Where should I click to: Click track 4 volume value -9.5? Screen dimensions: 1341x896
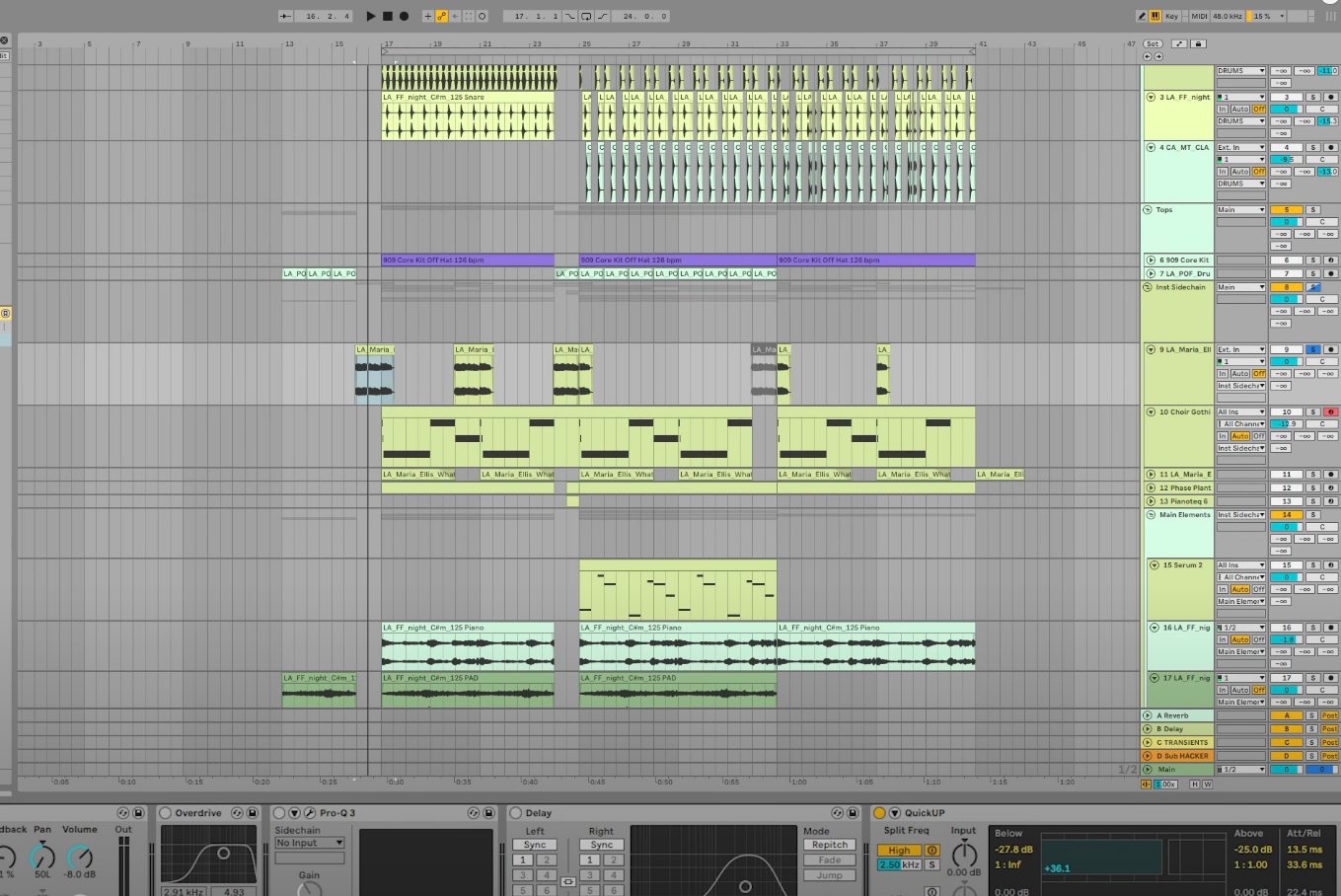click(1287, 160)
